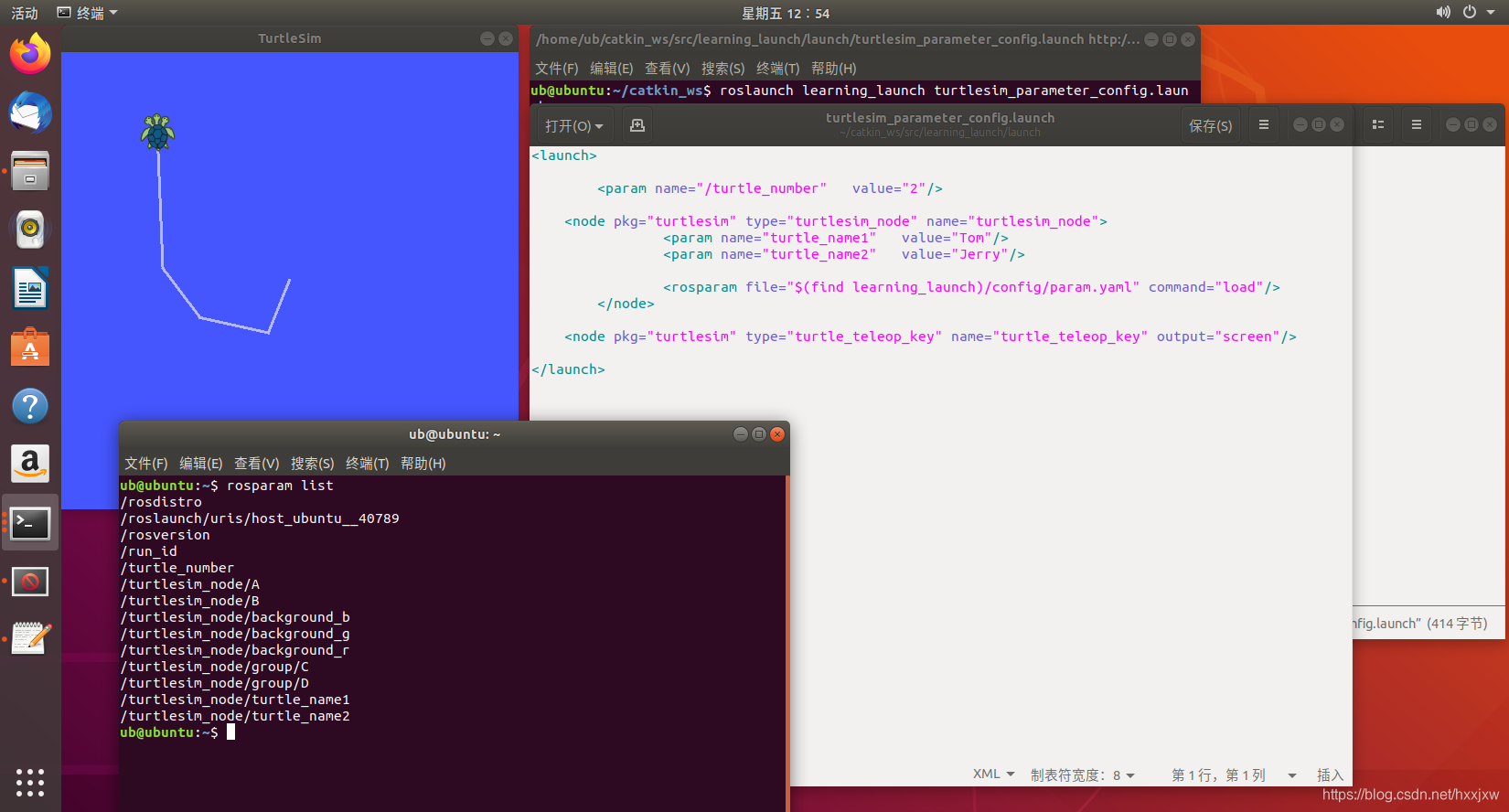Image resolution: width=1509 pixels, height=812 pixels.
Task: Open the Help dock icon
Action: click(x=30, y=406)
